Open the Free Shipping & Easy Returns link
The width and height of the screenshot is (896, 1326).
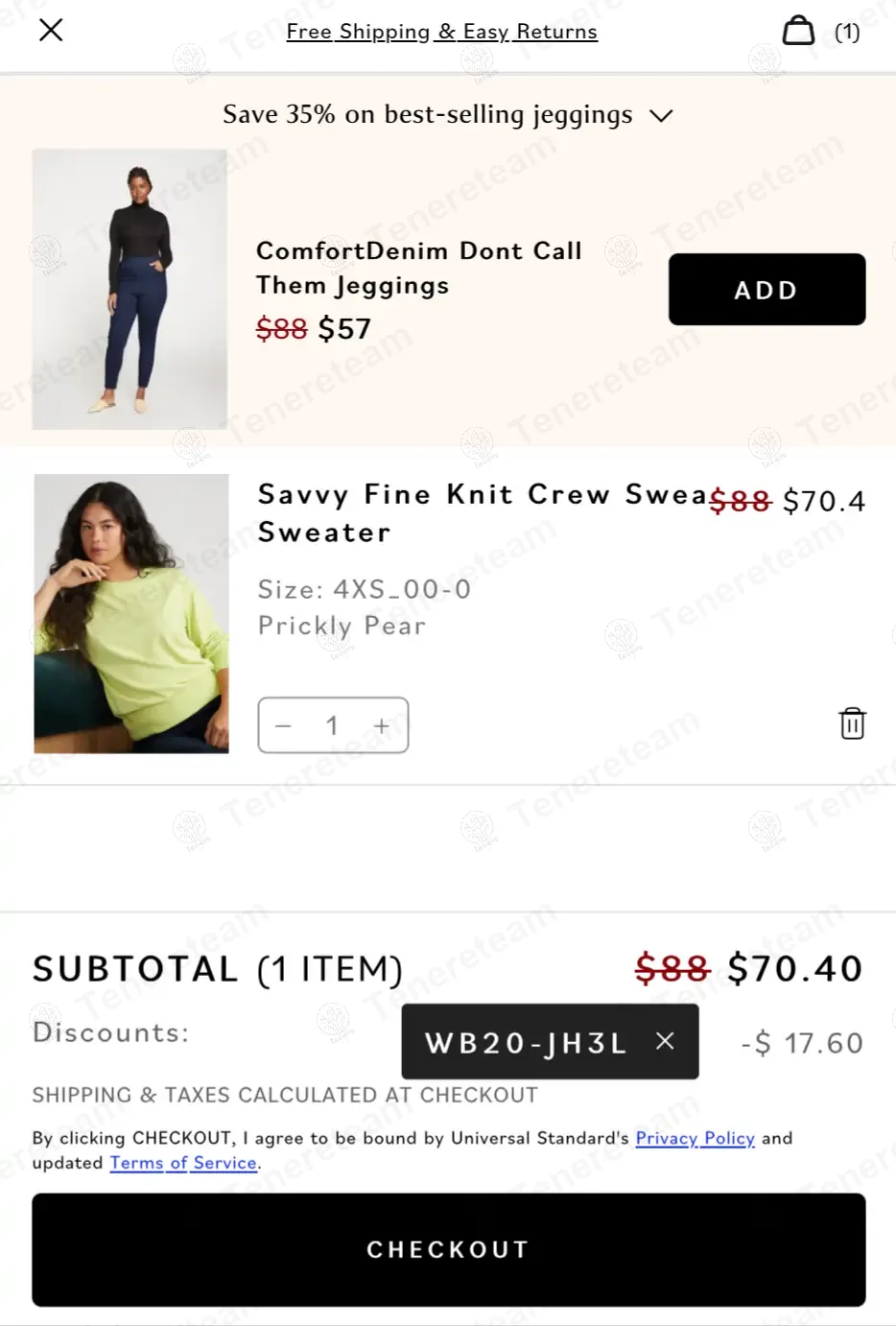tap(441, 32)
